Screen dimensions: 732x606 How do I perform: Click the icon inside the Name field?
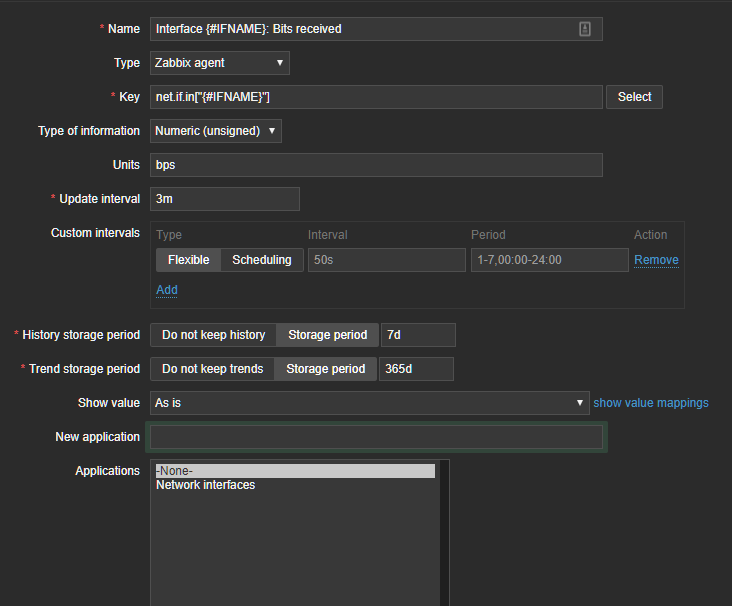[x=585, y=29]
